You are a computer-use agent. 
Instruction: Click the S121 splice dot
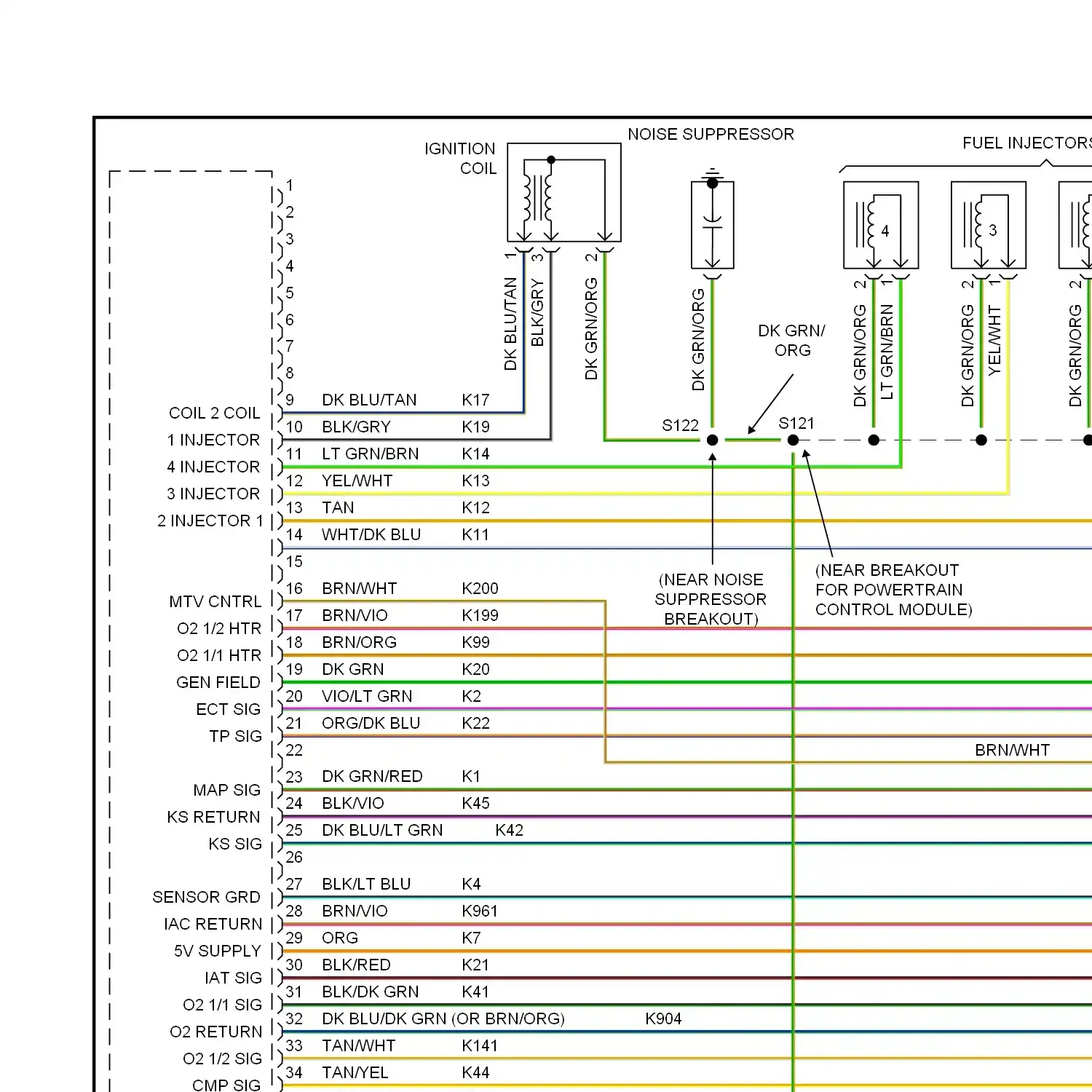[794, 440]
